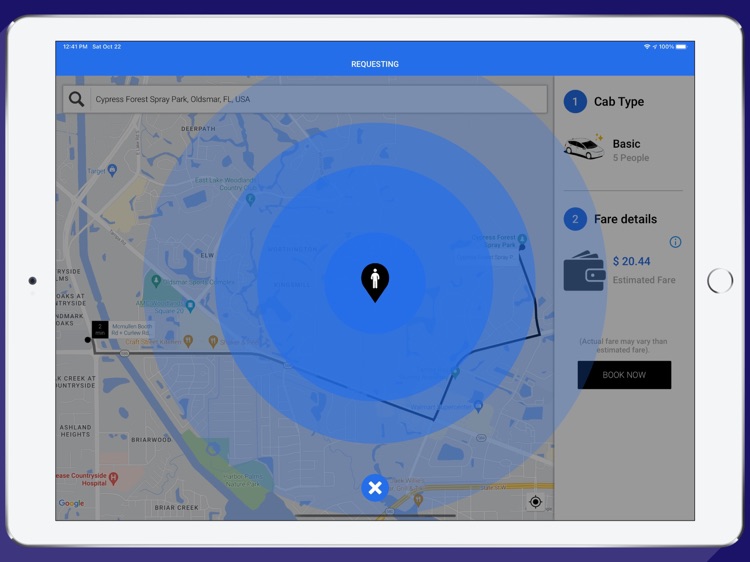750x562 pixels.
Task: Open fare info via the info icon
Action: point(675,242)
